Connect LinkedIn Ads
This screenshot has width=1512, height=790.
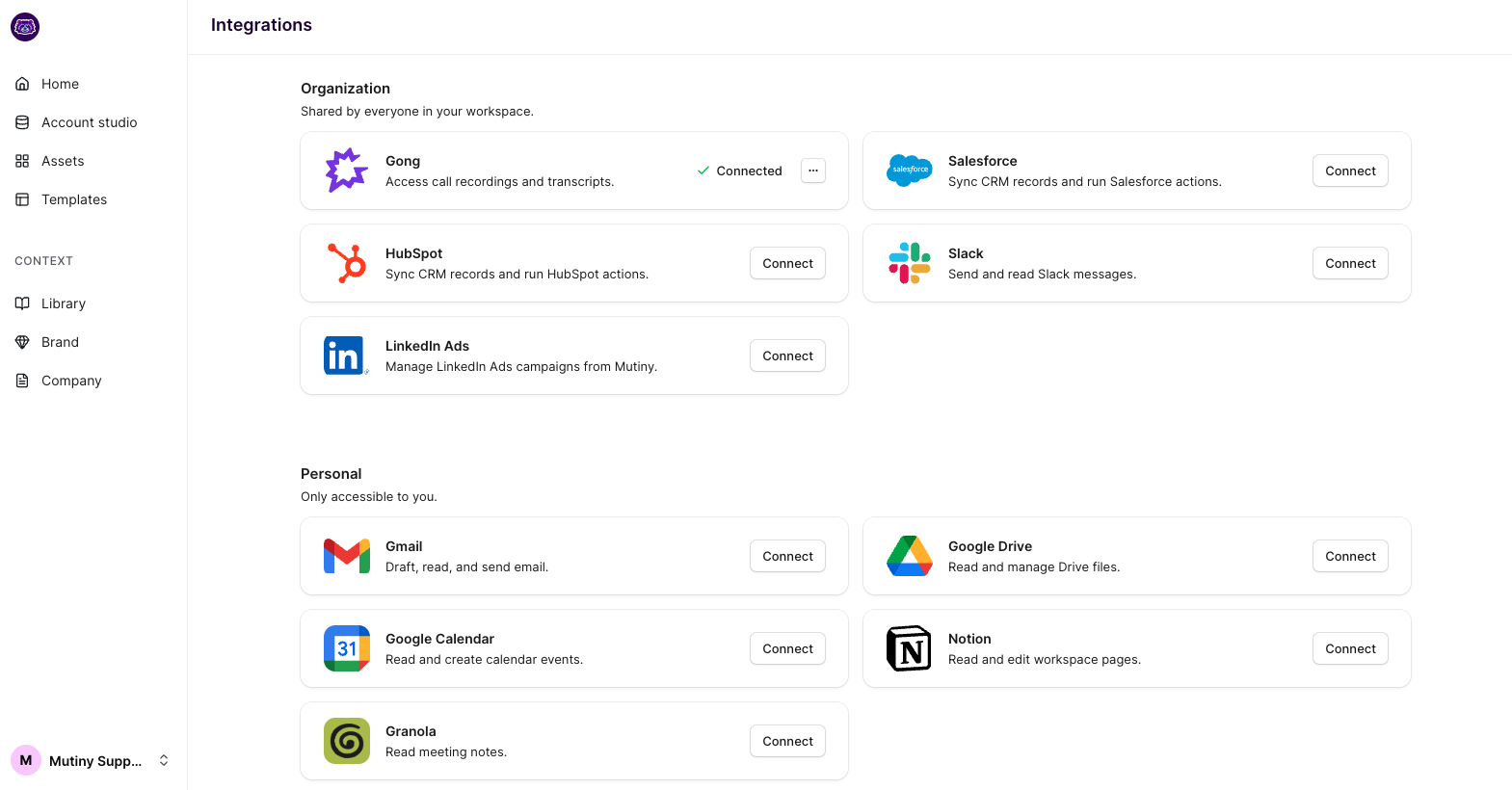(x=787, y=355)
